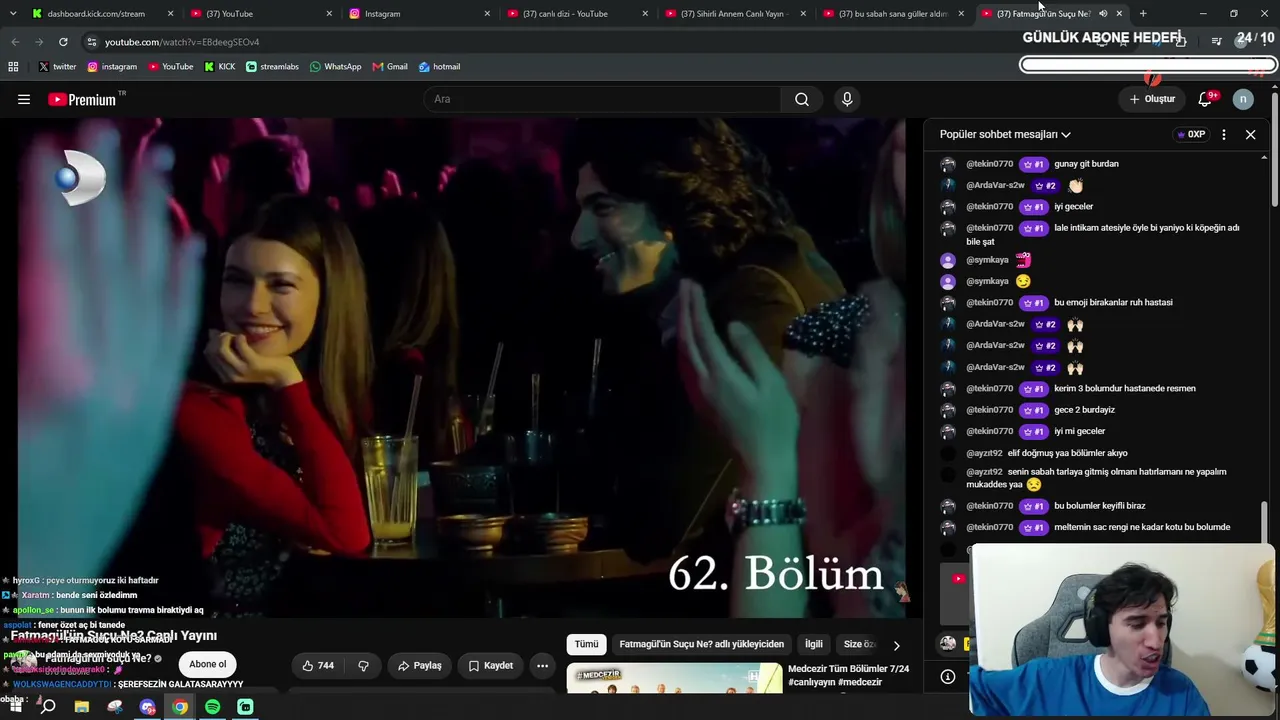Like the video with 744 likes
Viewport: 1280px width, 720px height.
[318, 665]
